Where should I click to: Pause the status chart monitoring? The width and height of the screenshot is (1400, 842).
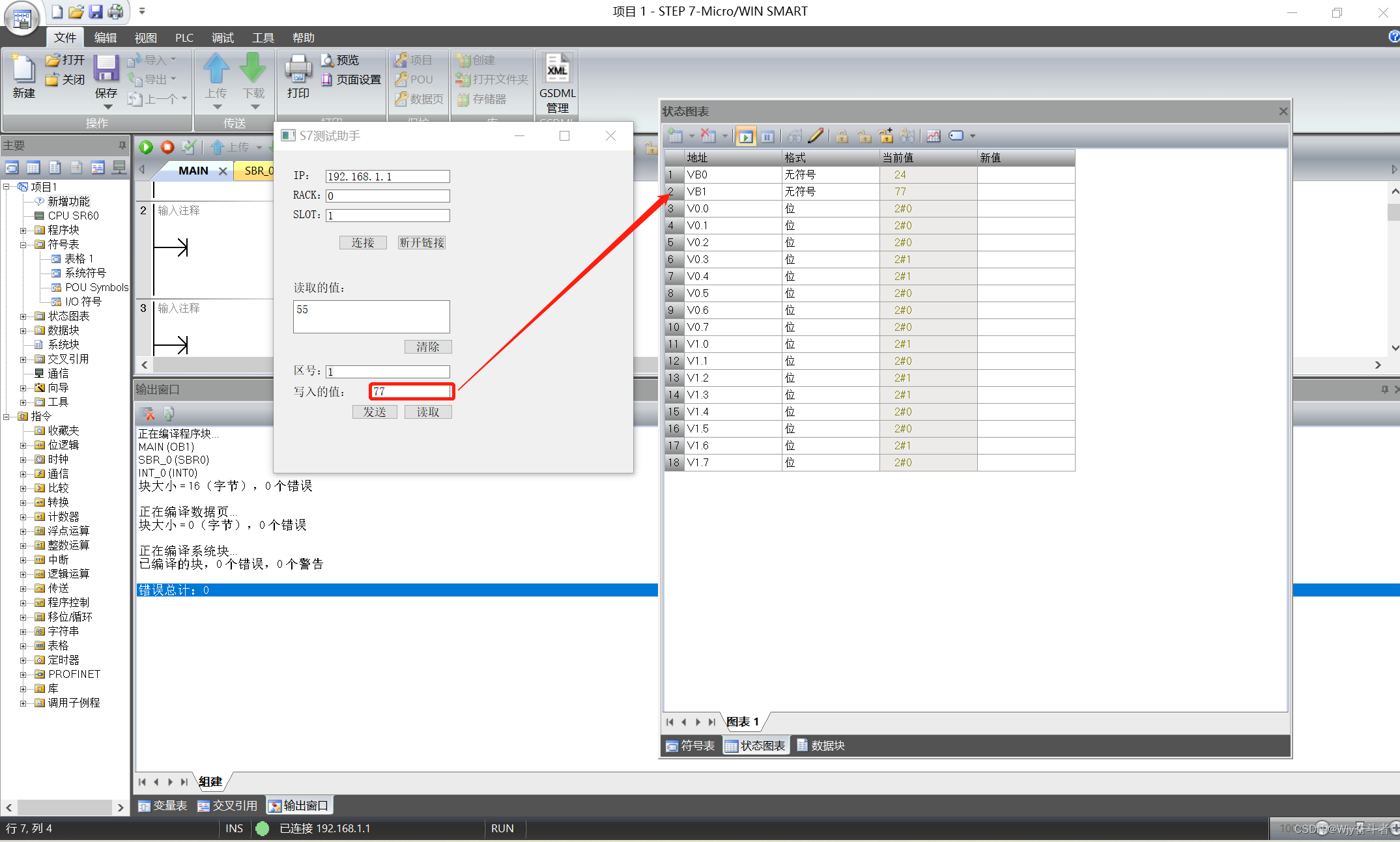767,136
